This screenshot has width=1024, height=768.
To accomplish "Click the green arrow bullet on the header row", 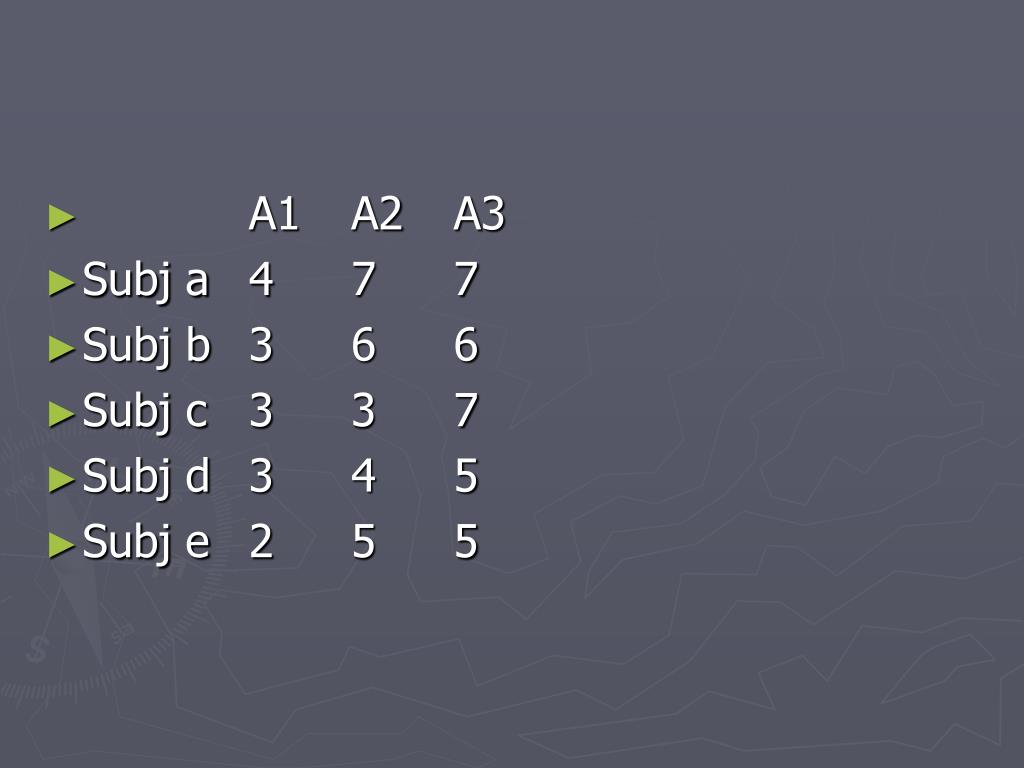I will pos(62,216).
